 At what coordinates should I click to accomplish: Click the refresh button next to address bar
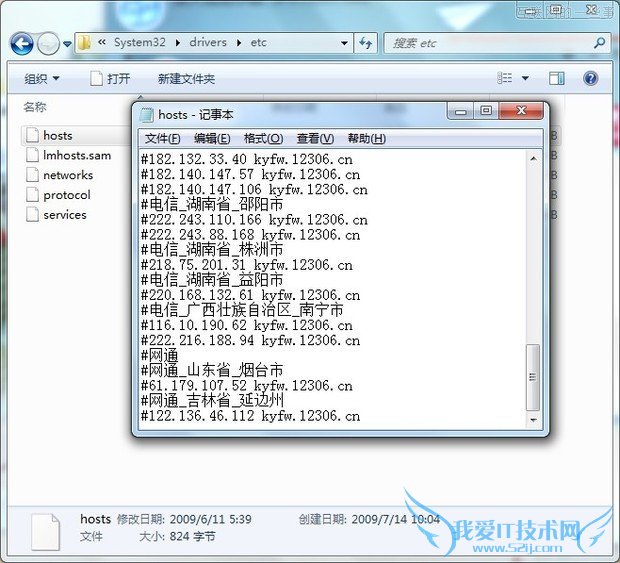[x=366, y=43]
